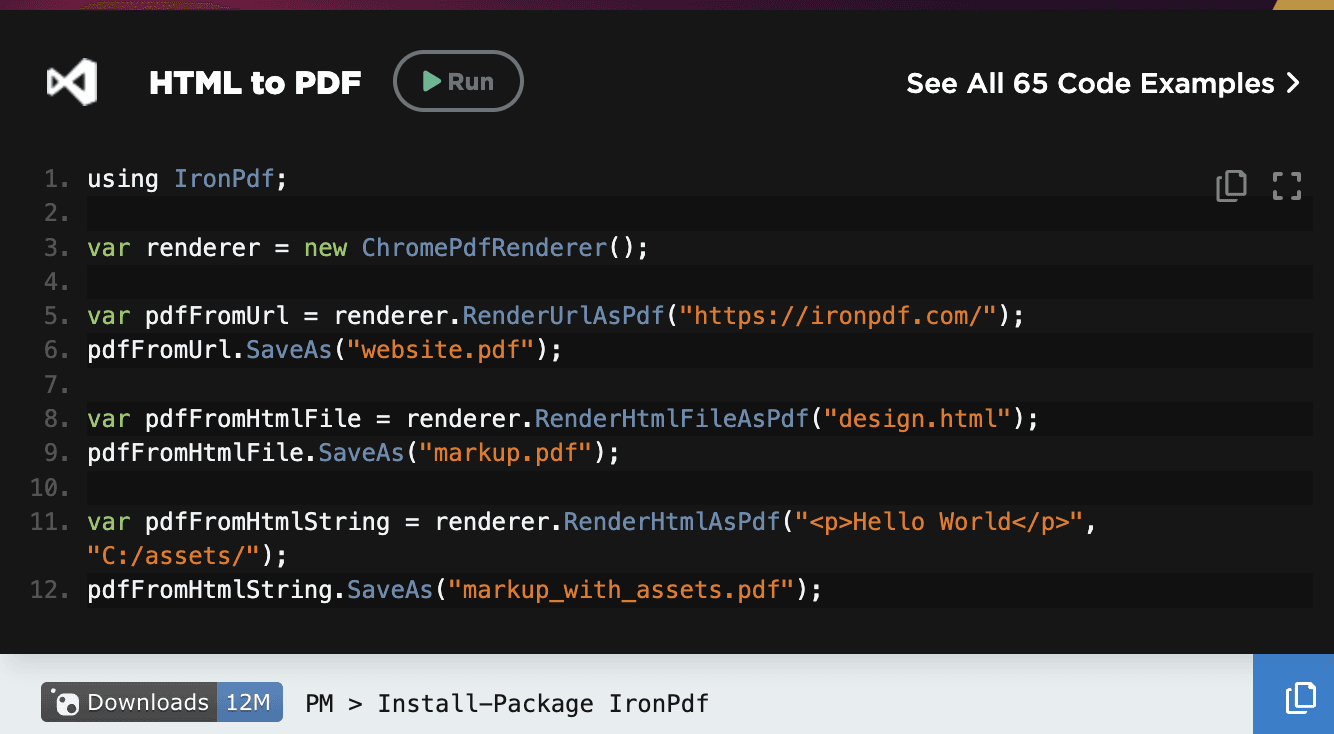Run the HTML to PDF example
1334x734 pixels.
click(458, 82)
